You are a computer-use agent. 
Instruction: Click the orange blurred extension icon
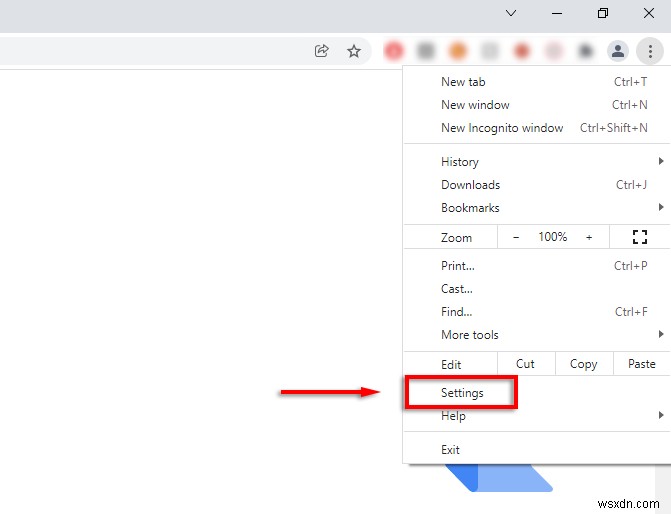457,51
